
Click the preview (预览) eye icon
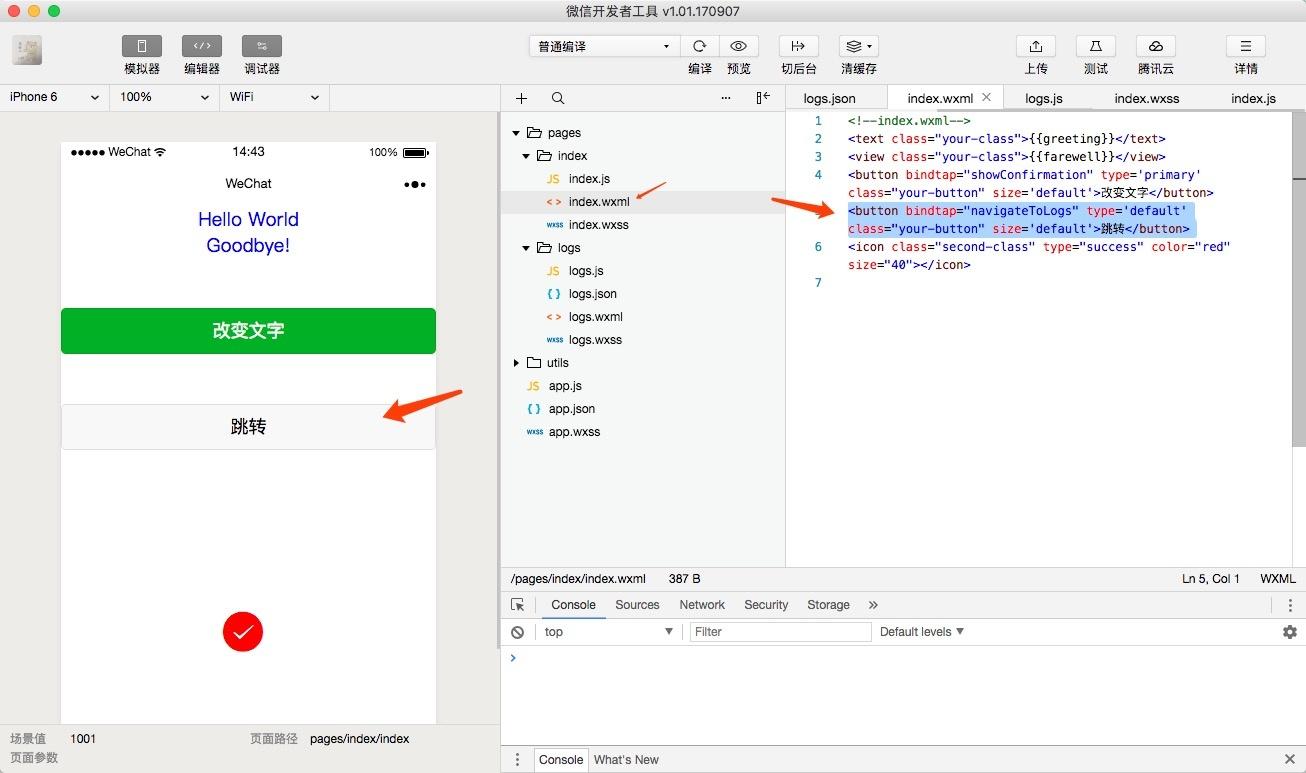tap(739, 46)
